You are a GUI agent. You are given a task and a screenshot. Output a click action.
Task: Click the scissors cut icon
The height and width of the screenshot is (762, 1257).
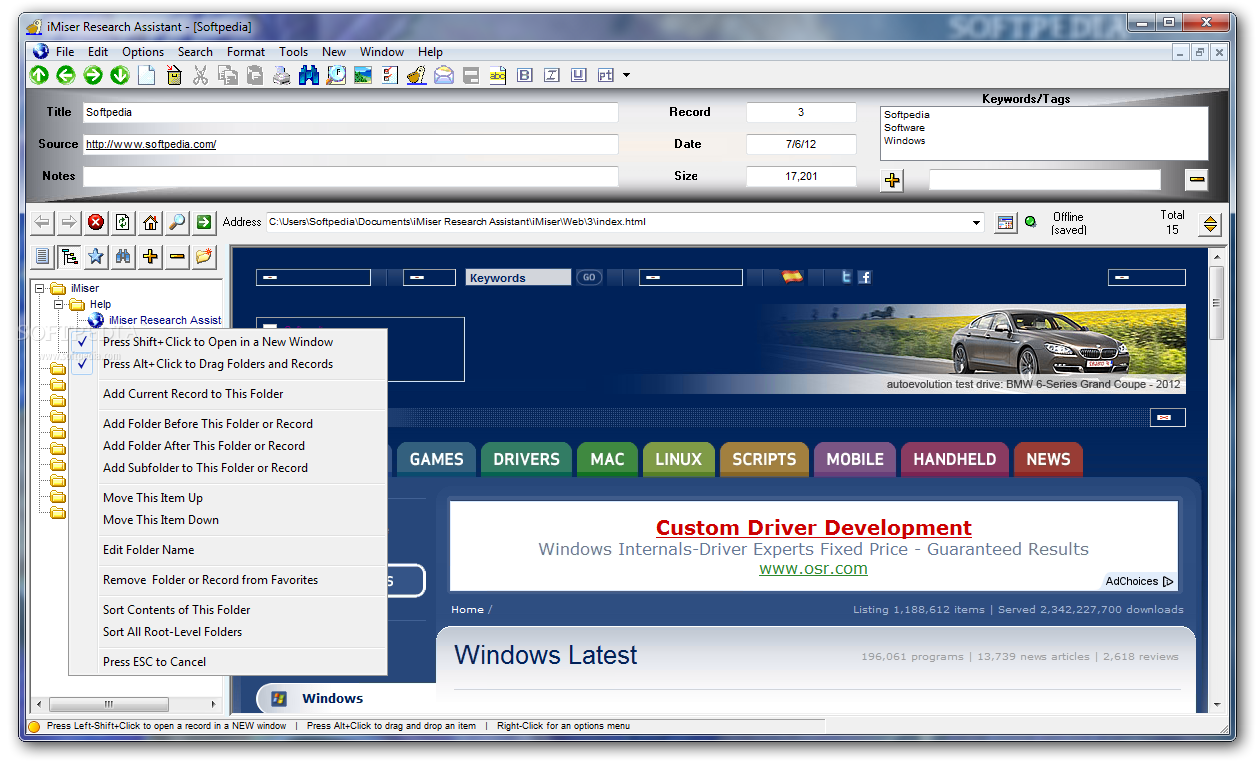pyautogui.click(x=201, y=75)
